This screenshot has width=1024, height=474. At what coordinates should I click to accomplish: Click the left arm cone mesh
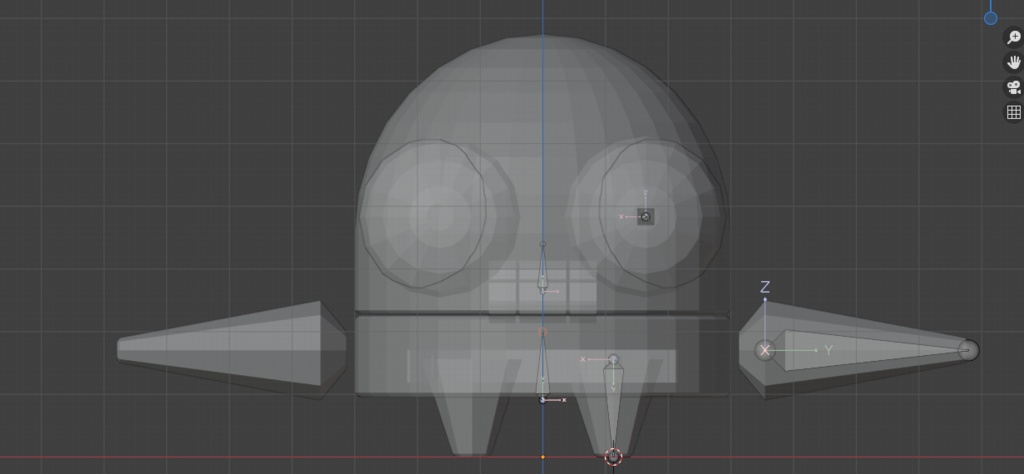pyautogui.click(x=232, y=349)
